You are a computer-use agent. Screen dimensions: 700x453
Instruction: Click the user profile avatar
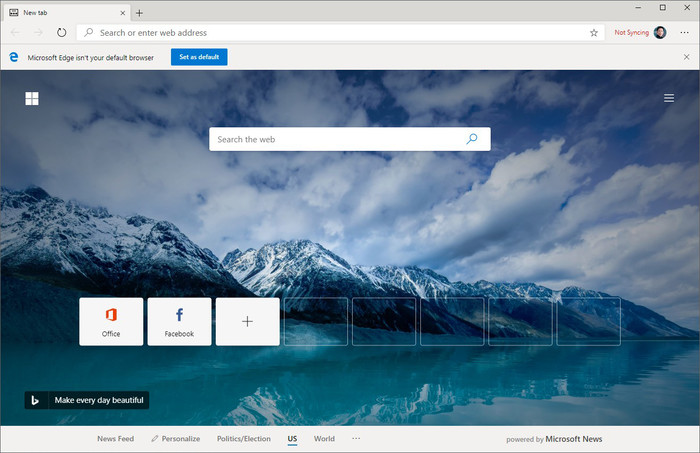[x=660, y=32]
